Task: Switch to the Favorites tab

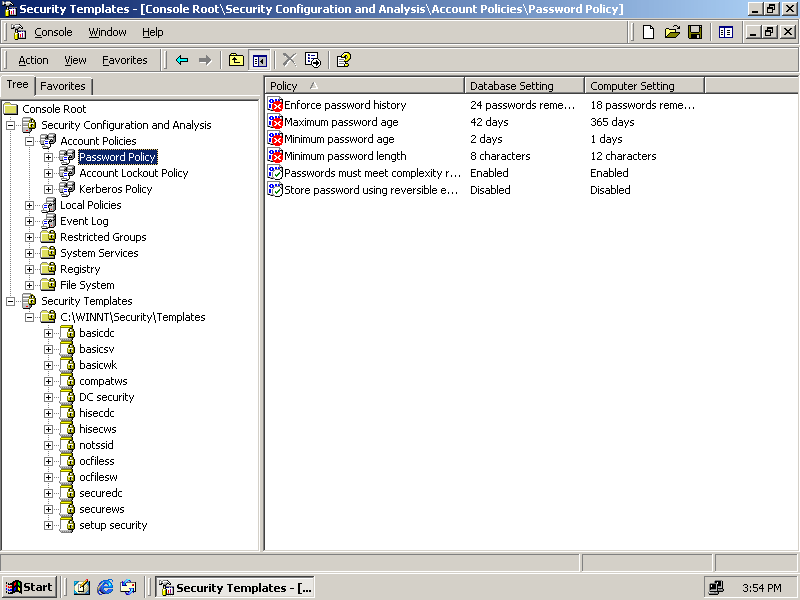Action: point(62,86)
